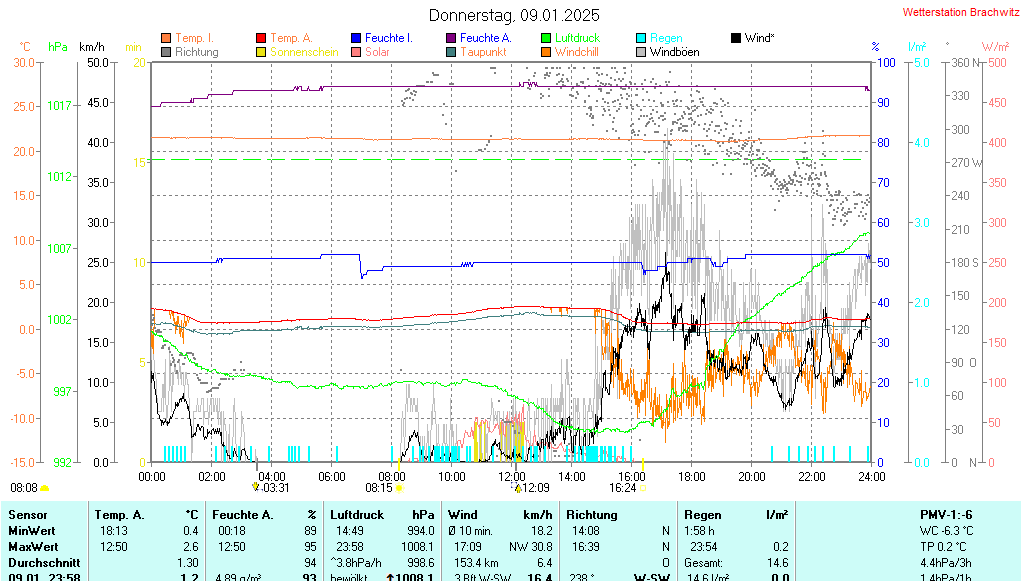Click the Solar legend label
The height and width of the screenshot is (581, 1021).
click(377, 52)
